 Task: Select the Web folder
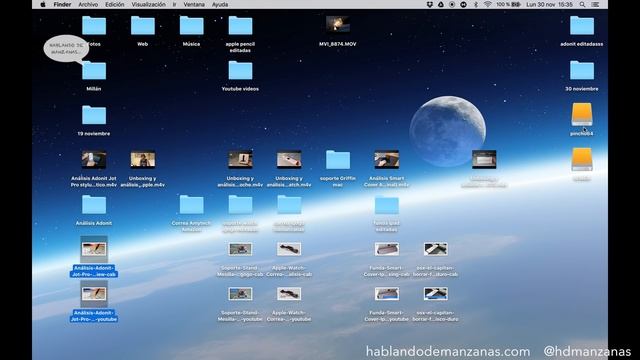coord(142,26)
